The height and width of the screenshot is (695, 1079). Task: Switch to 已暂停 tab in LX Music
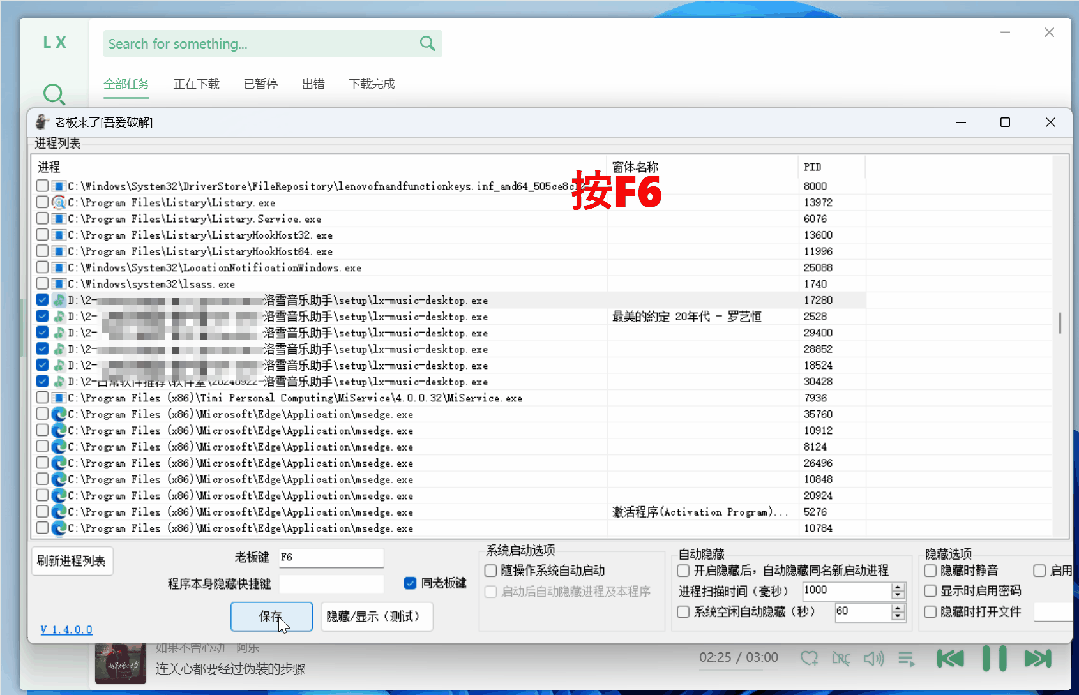[261, 84]
